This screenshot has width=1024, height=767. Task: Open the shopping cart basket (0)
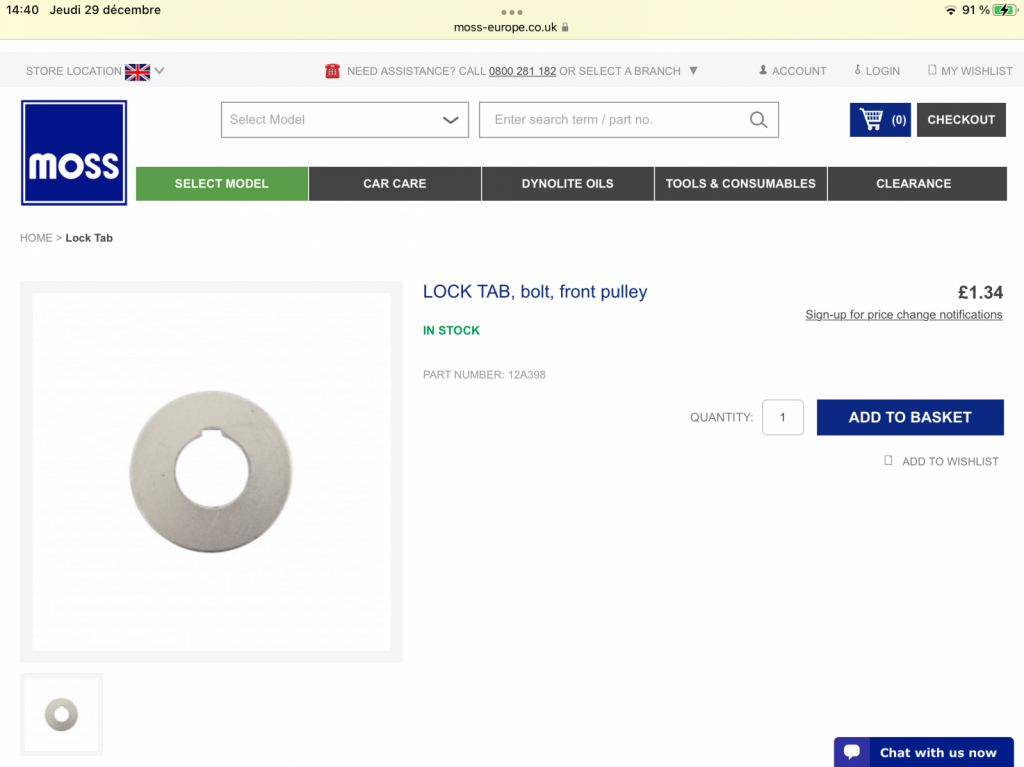pyautogui.click(x=880, y=120)
